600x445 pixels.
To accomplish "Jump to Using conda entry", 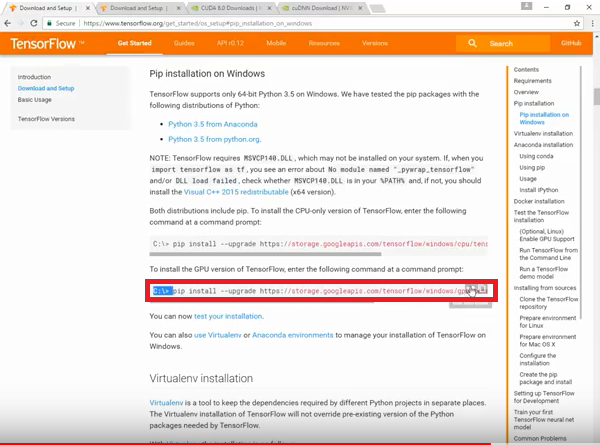I will click(x=536, y=156).
